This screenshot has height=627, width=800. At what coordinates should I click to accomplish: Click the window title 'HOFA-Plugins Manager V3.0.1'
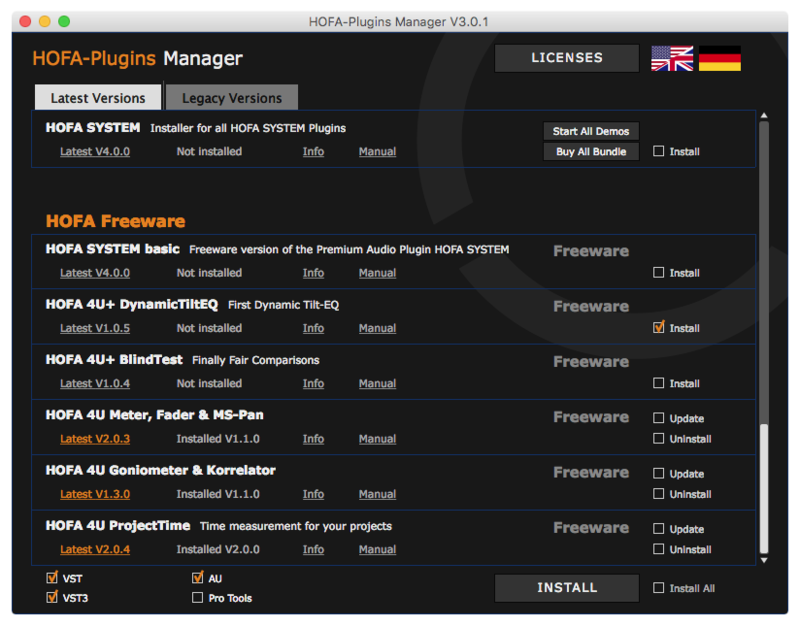click(x=398, y=22)
